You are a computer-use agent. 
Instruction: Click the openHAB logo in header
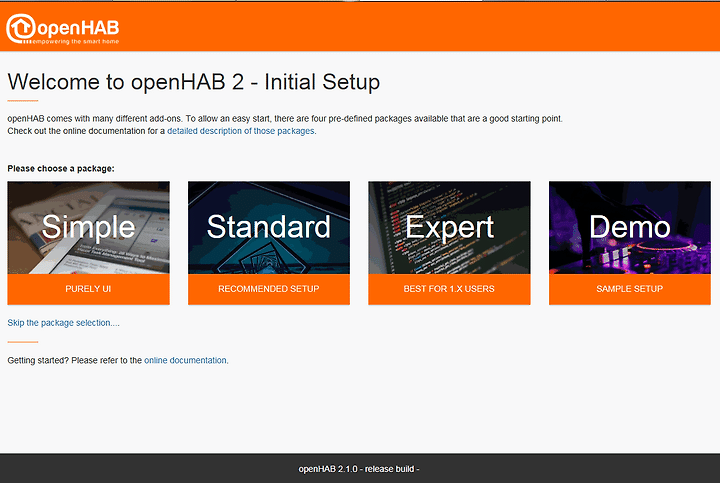[x=63, y=28]
